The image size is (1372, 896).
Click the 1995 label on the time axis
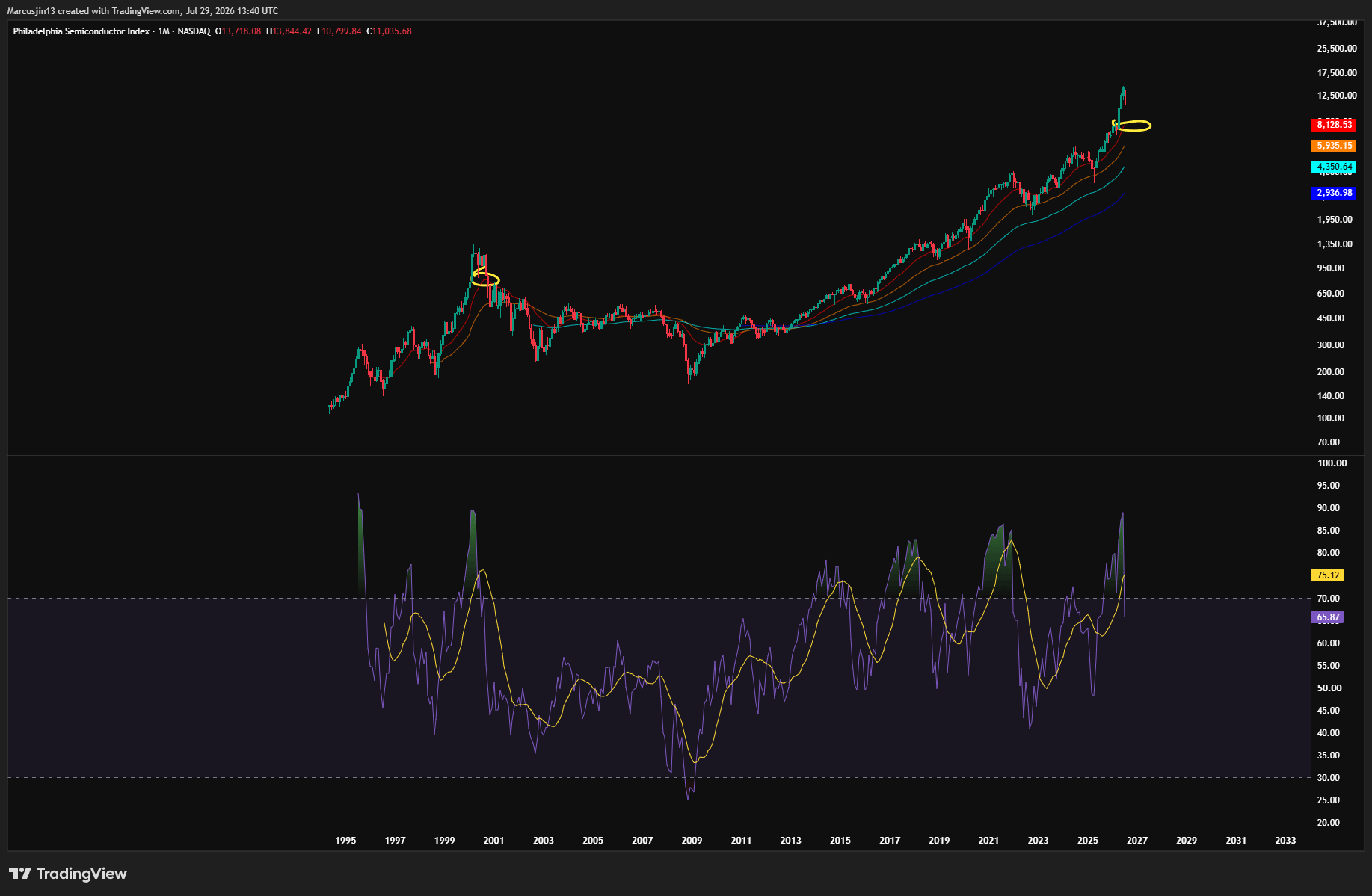coord(345,841)
